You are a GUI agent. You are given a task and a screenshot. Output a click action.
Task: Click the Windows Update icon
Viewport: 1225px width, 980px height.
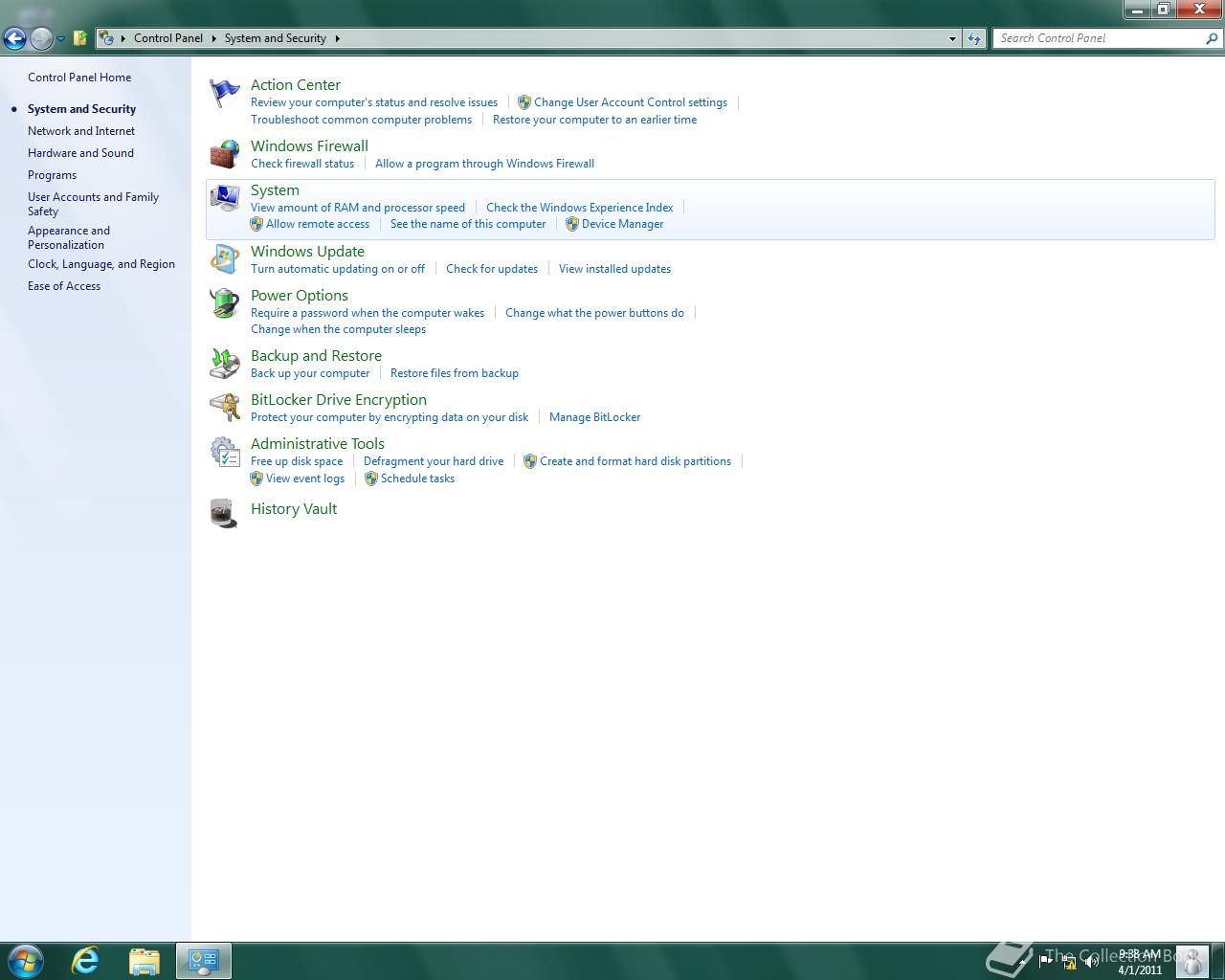tap(225, 259)
